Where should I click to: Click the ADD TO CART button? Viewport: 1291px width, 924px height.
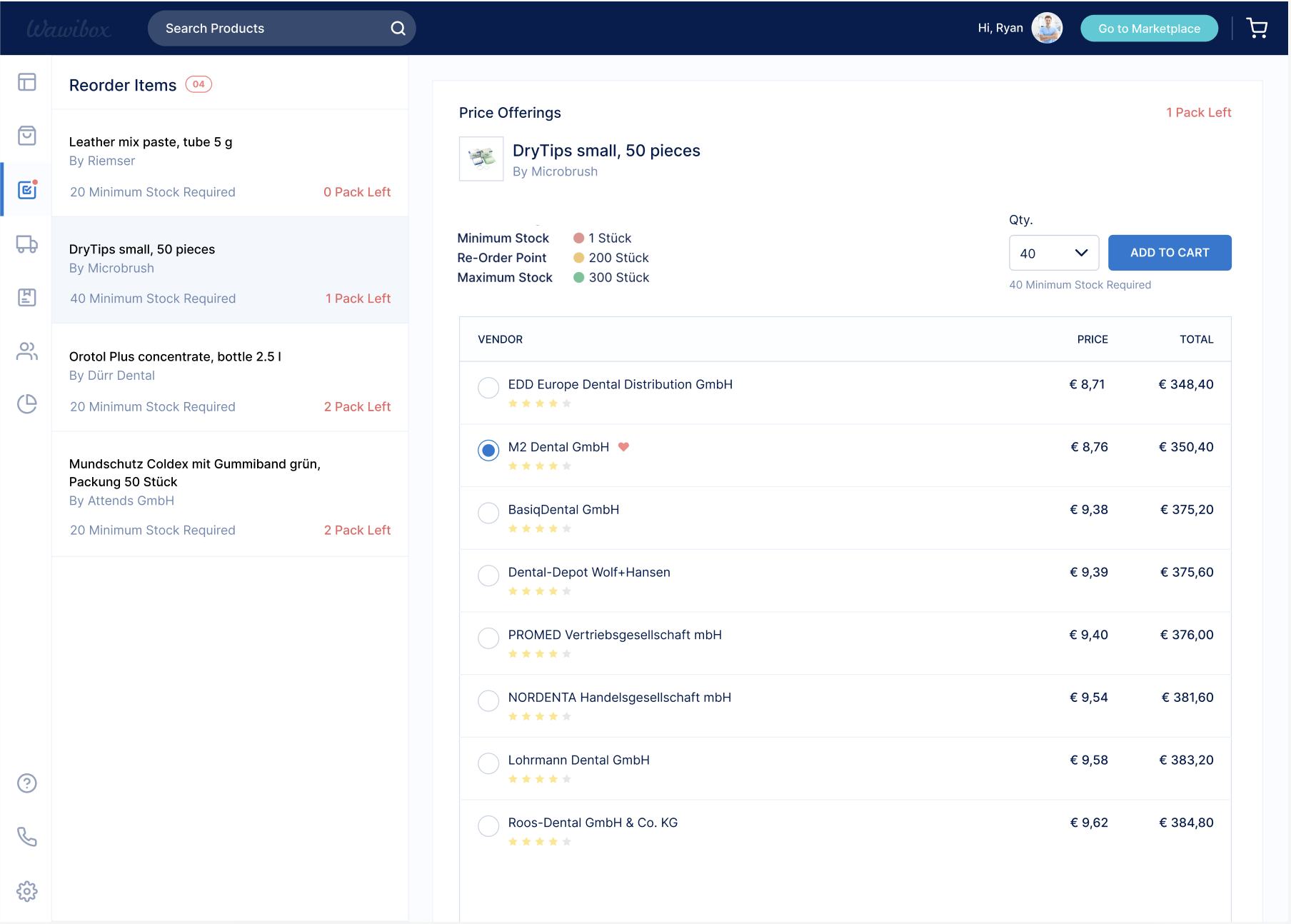[x=1170, y=253]
